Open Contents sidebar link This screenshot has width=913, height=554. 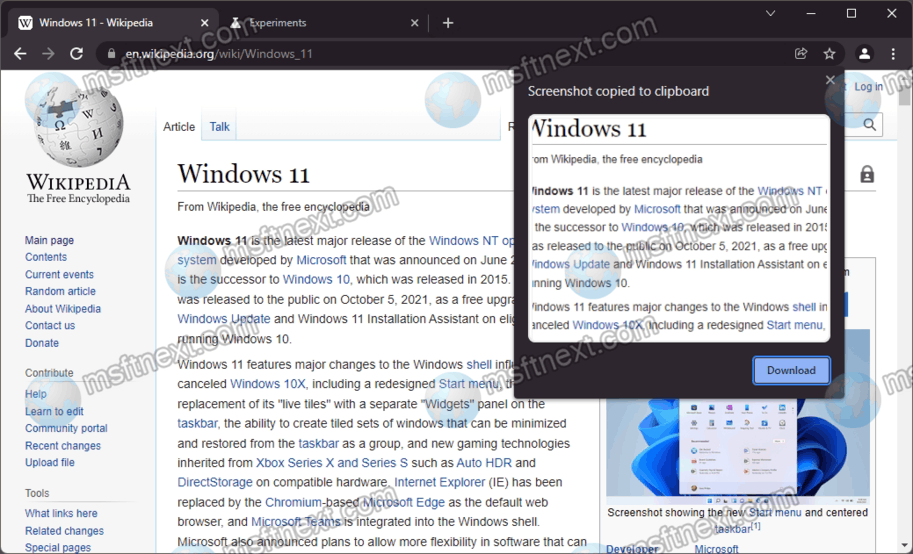tap(46, 257)
